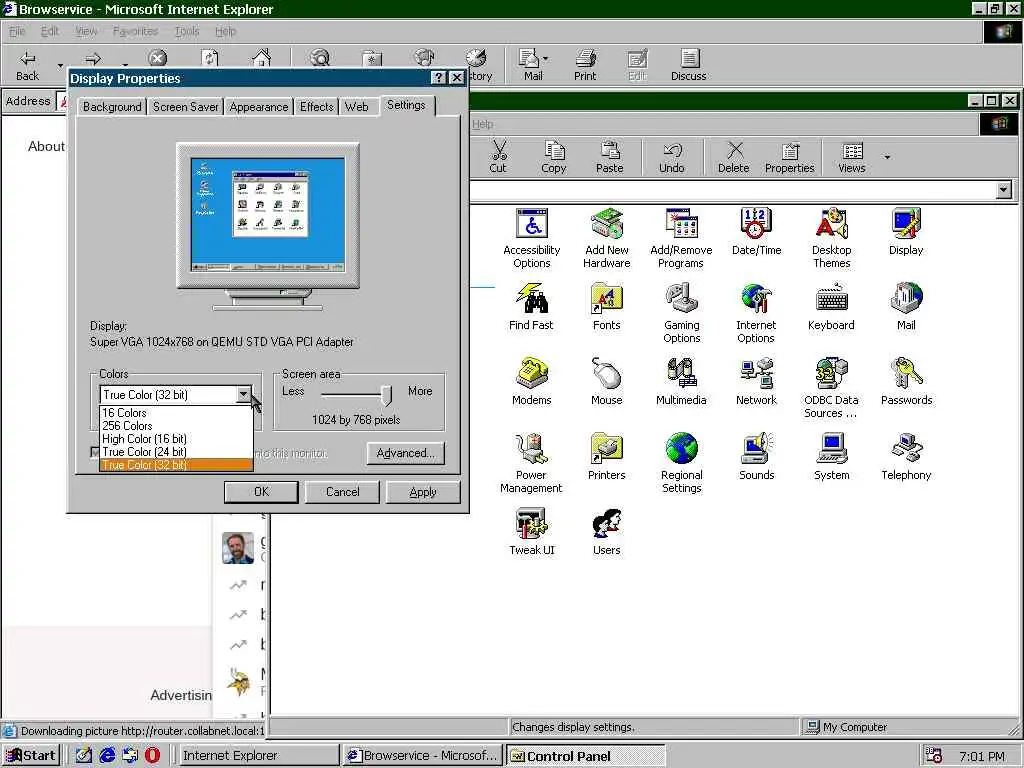Open the Telephony icon
This screenshot has width=1024, height=768.
906,456
